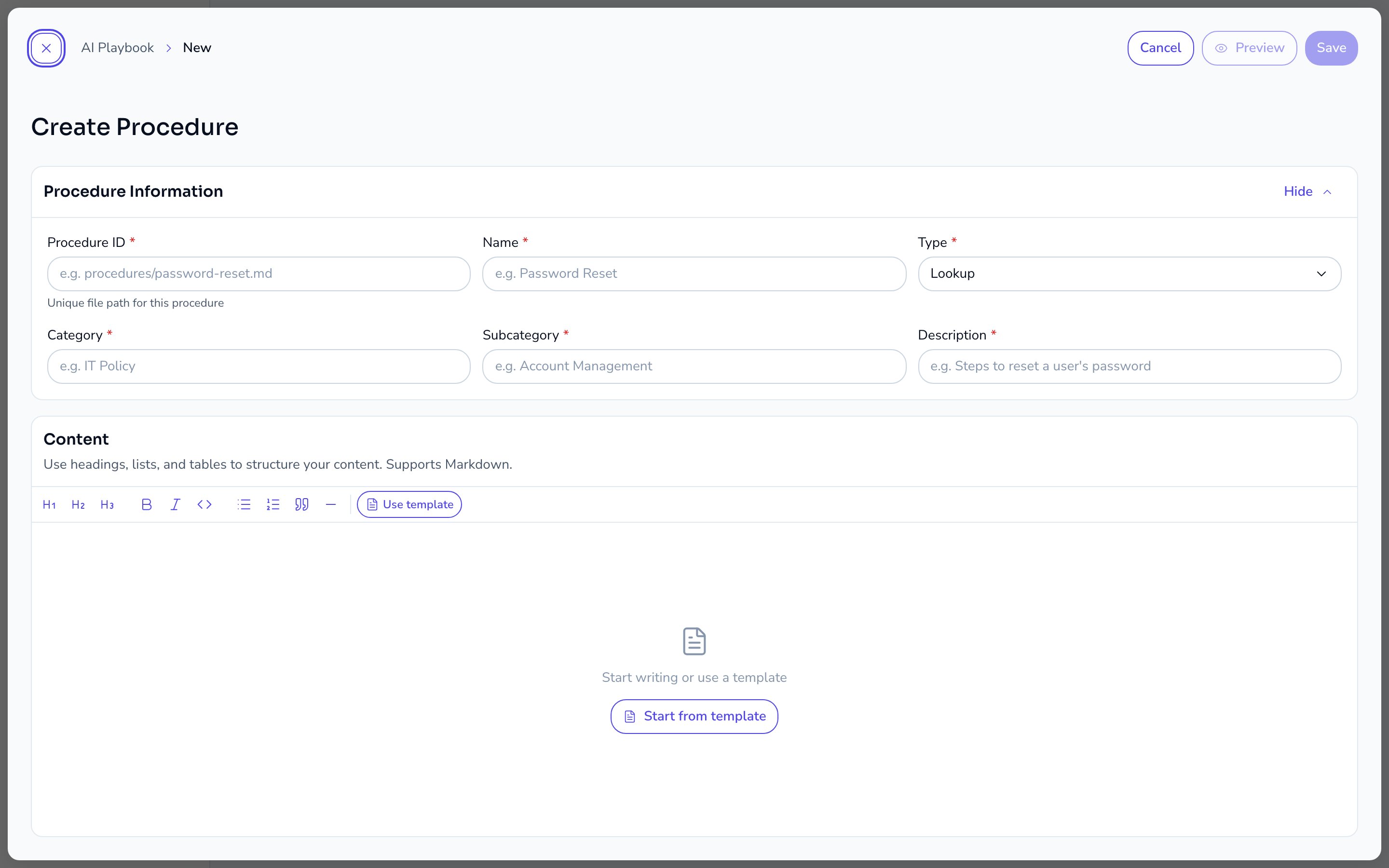Click Start from template button
Screen dimensions: 1389x868
[694, 717]
